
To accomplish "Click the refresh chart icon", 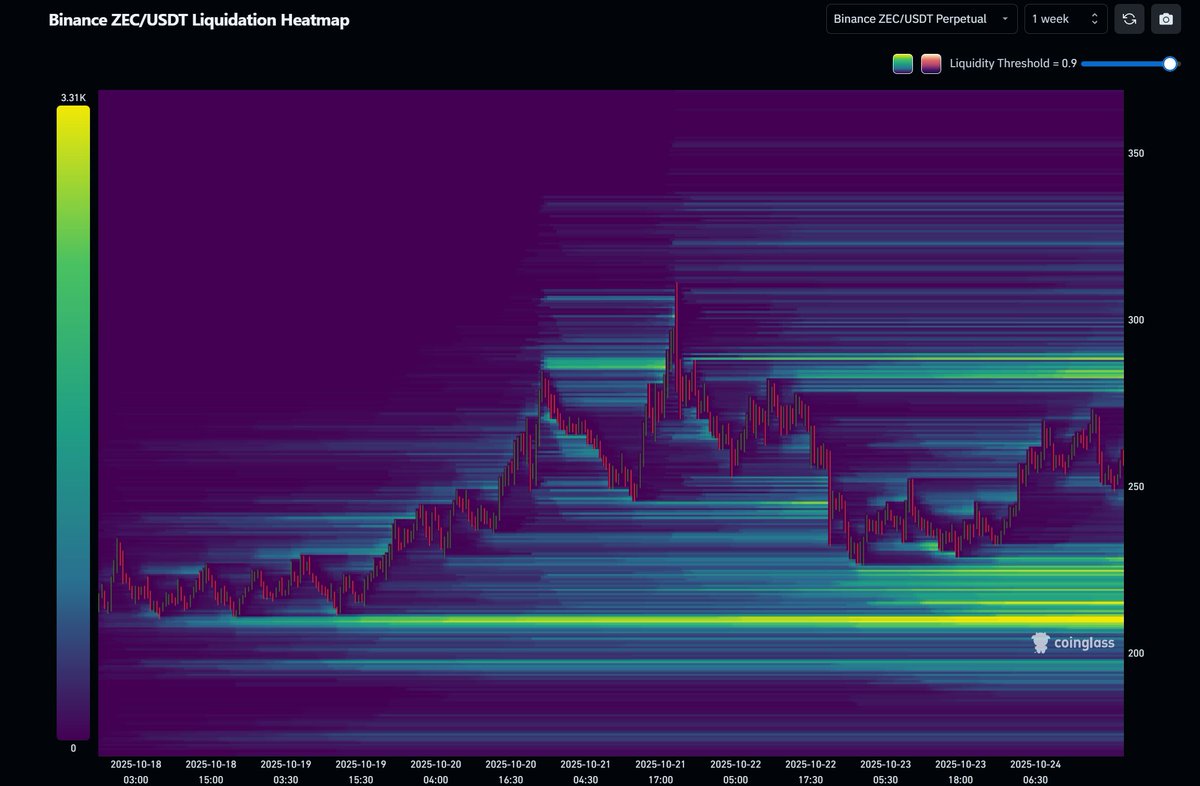I will click(1129, 19).
